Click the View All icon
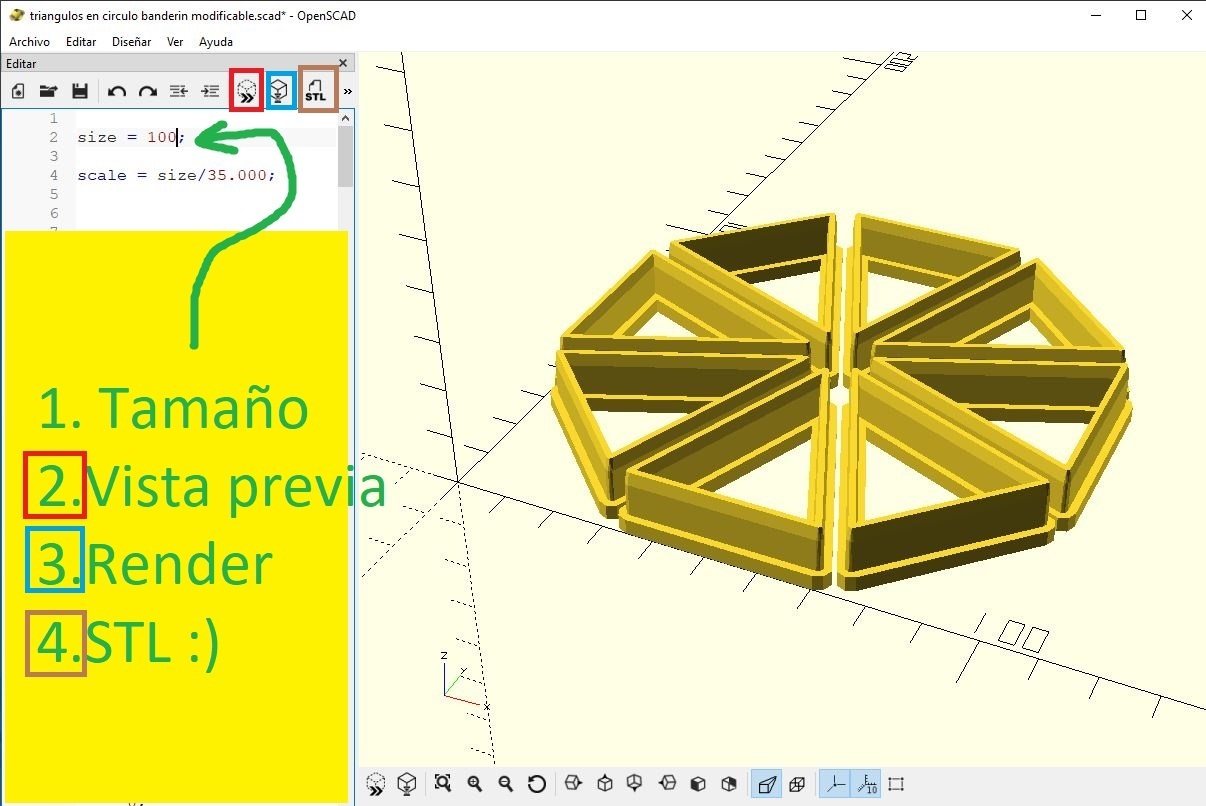 click(x=443, y=784)
